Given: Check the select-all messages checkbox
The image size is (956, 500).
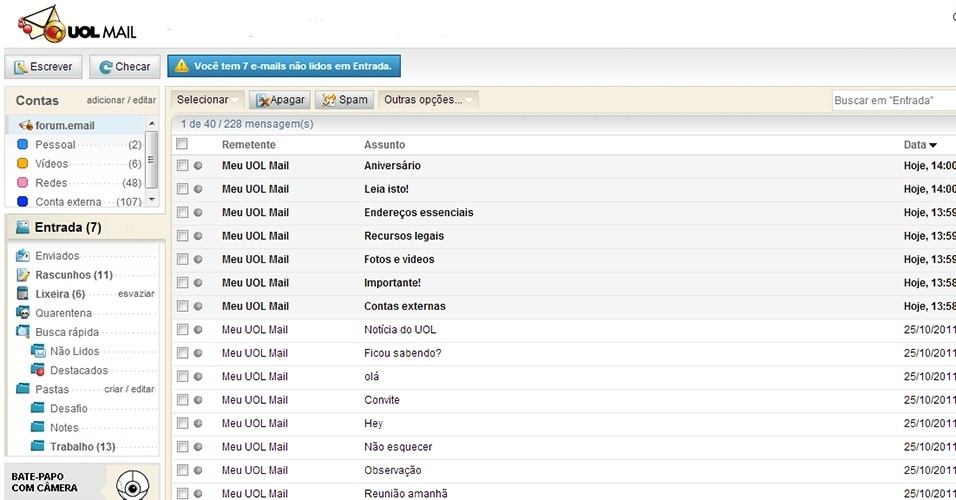Looking at the screenshot, I should click(x=182, y=145).
